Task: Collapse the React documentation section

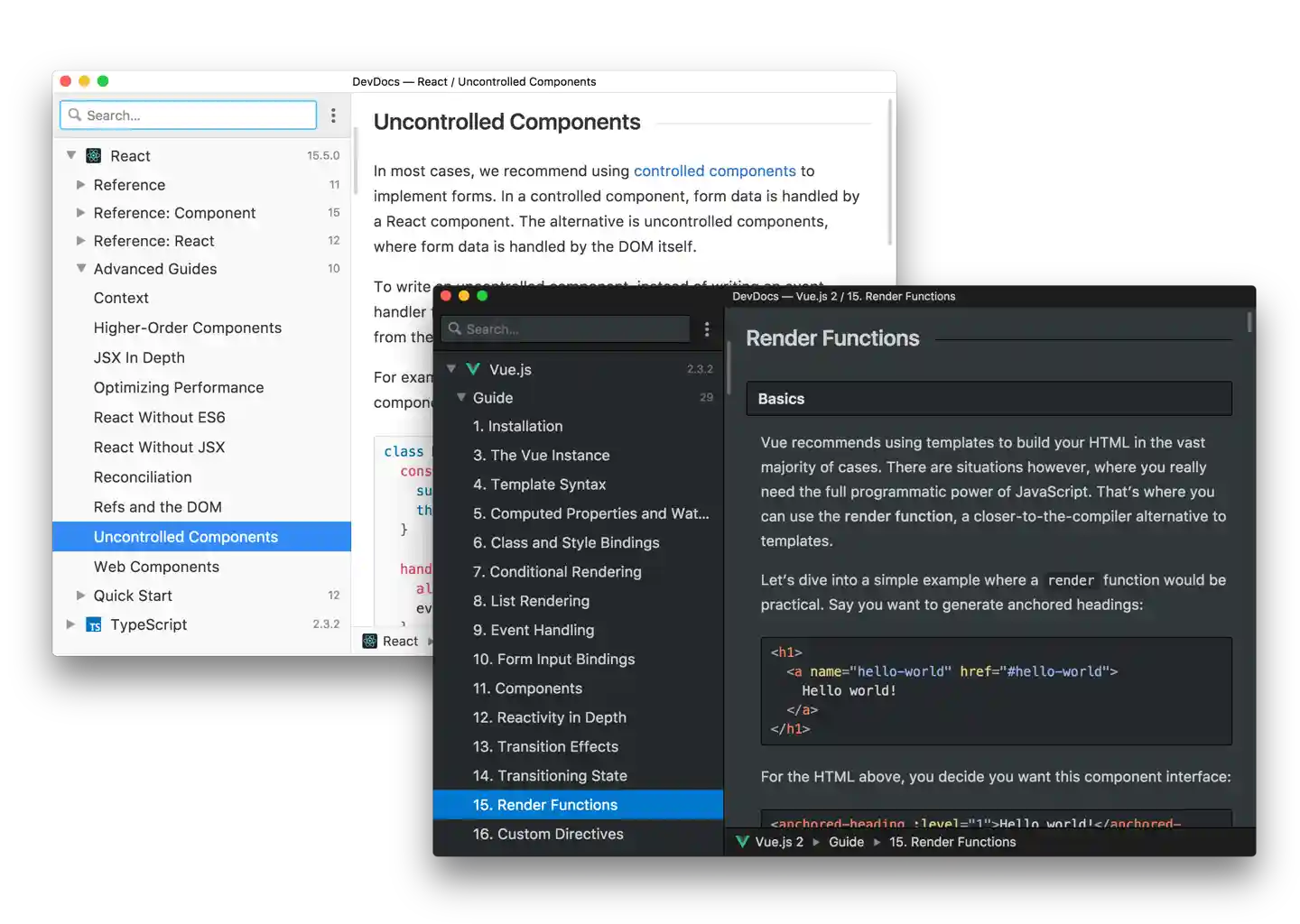Action: point(71,154)
